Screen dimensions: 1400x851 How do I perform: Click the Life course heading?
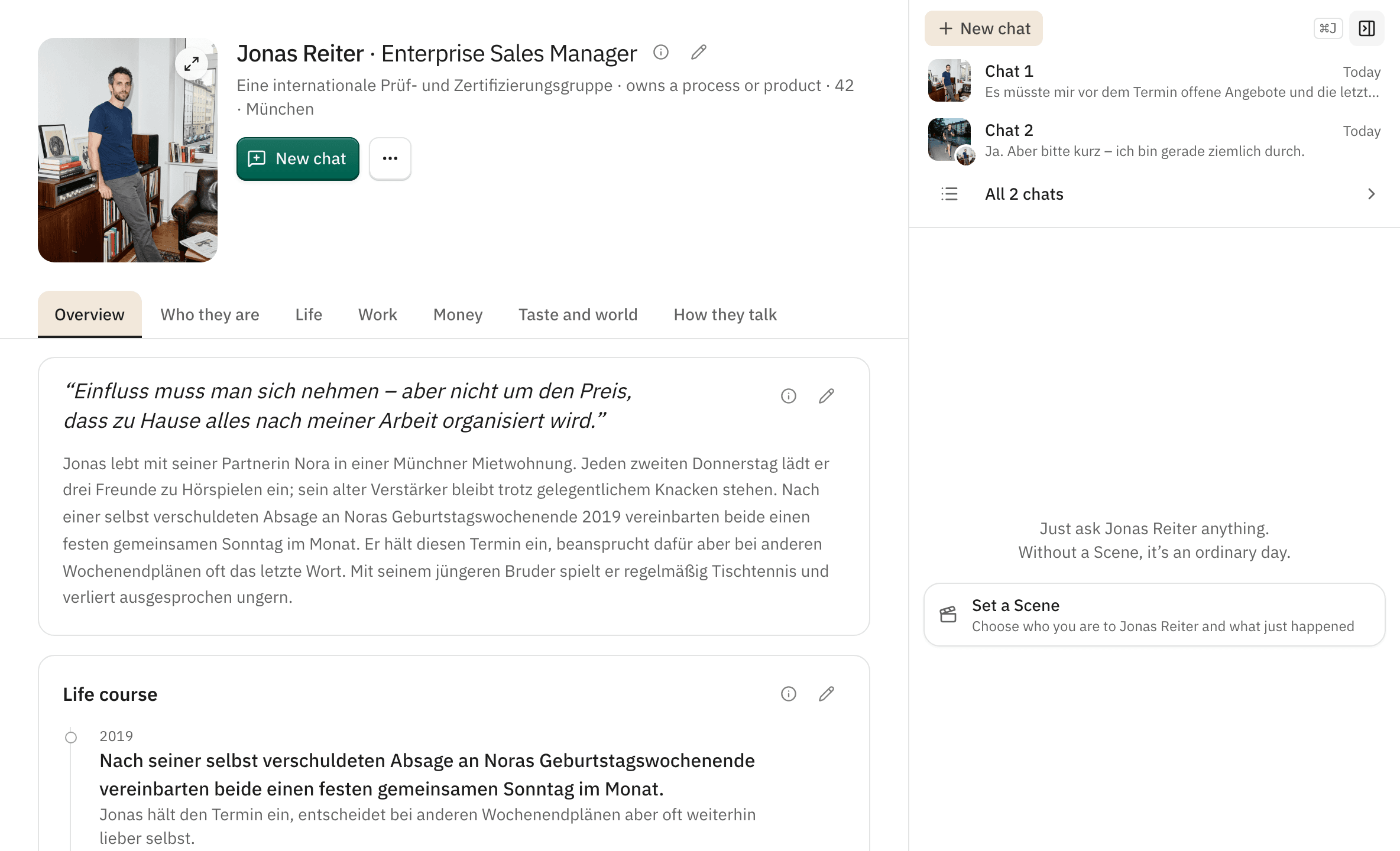pyautogui.click(x=110, y=694)
